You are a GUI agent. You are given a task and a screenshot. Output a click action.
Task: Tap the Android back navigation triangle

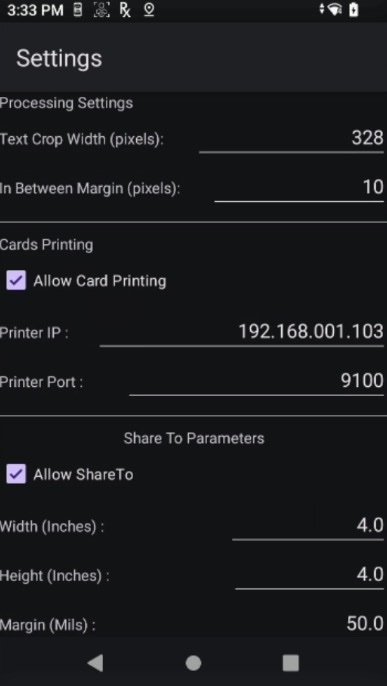click(x=95, y=663)
